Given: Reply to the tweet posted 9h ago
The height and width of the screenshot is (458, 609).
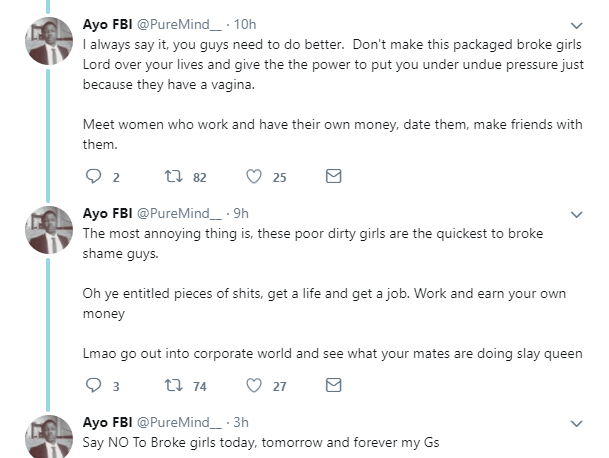Looking at the screenshot, I should click(96, 385).
